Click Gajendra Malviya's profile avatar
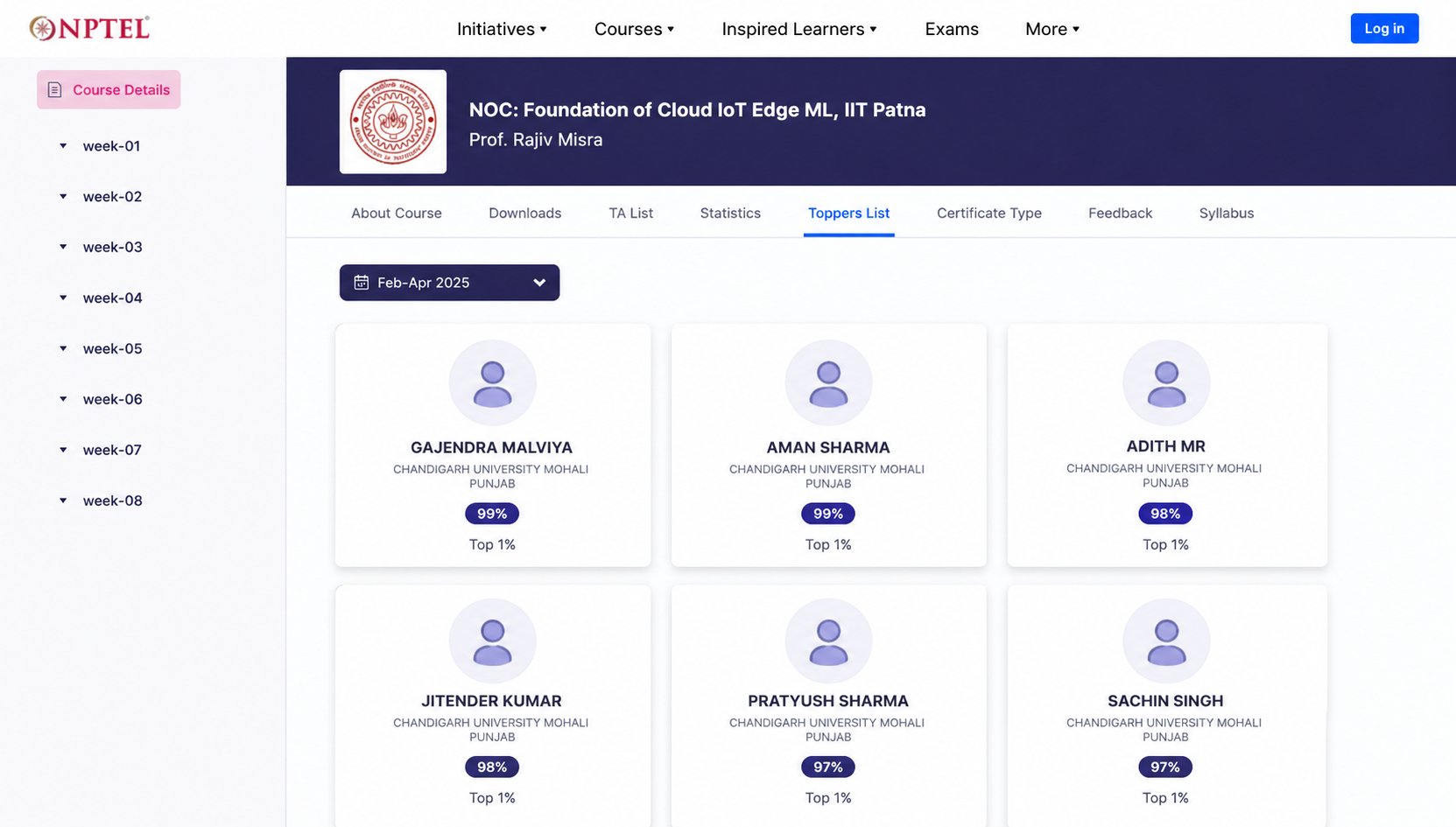 tap(492, 383)
